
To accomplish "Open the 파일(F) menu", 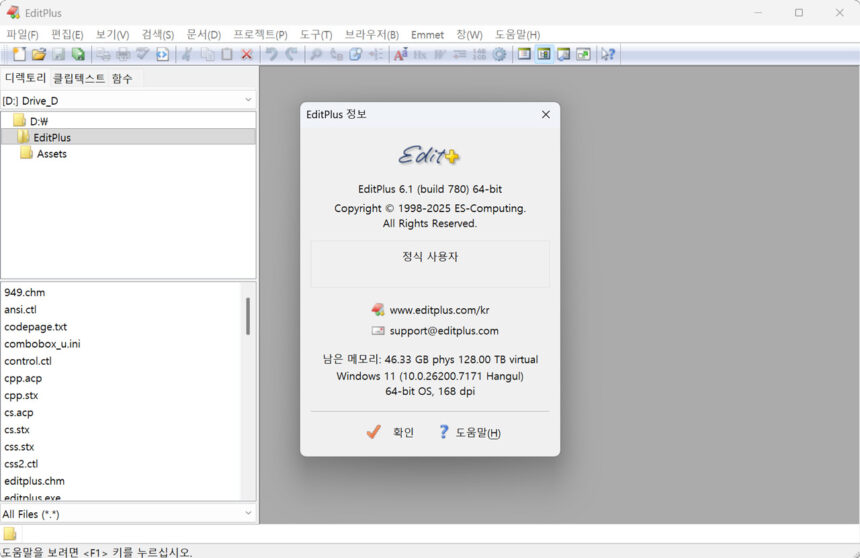I will coord(22,35).
